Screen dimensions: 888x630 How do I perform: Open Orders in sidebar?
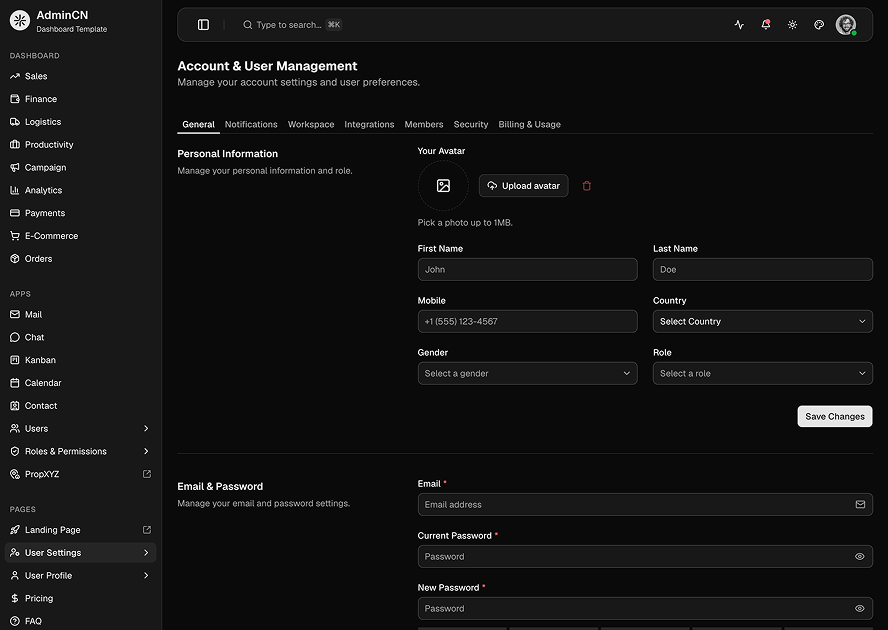pos(80,258)
